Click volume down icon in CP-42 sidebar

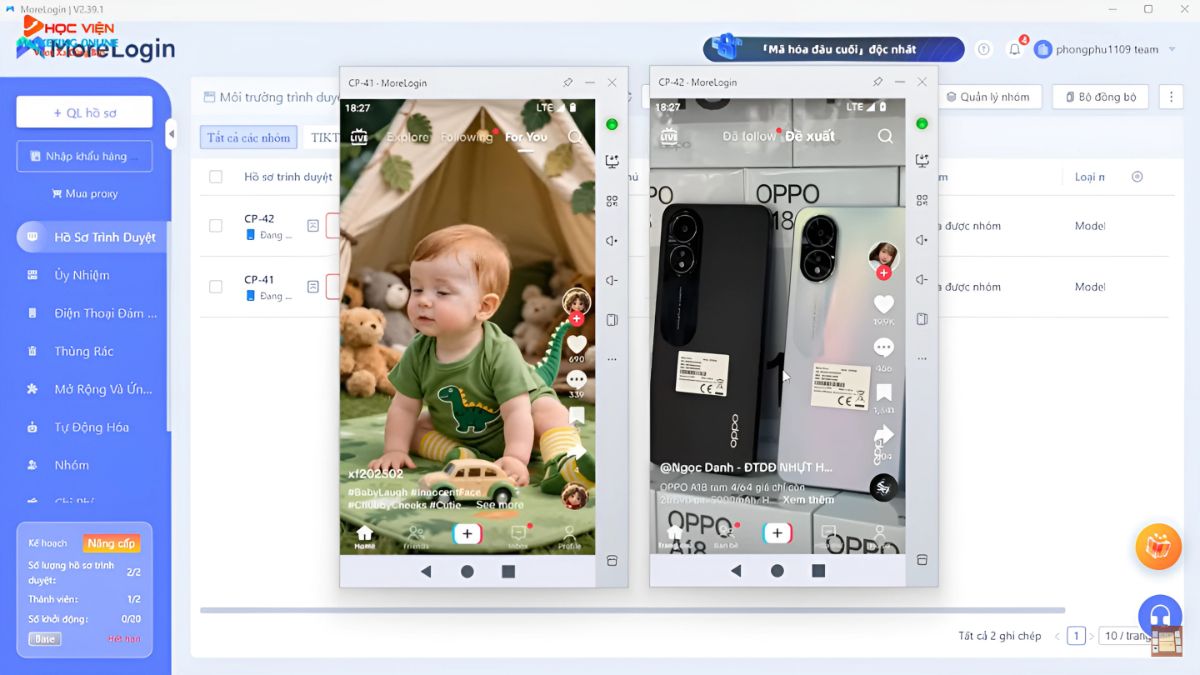922,280
